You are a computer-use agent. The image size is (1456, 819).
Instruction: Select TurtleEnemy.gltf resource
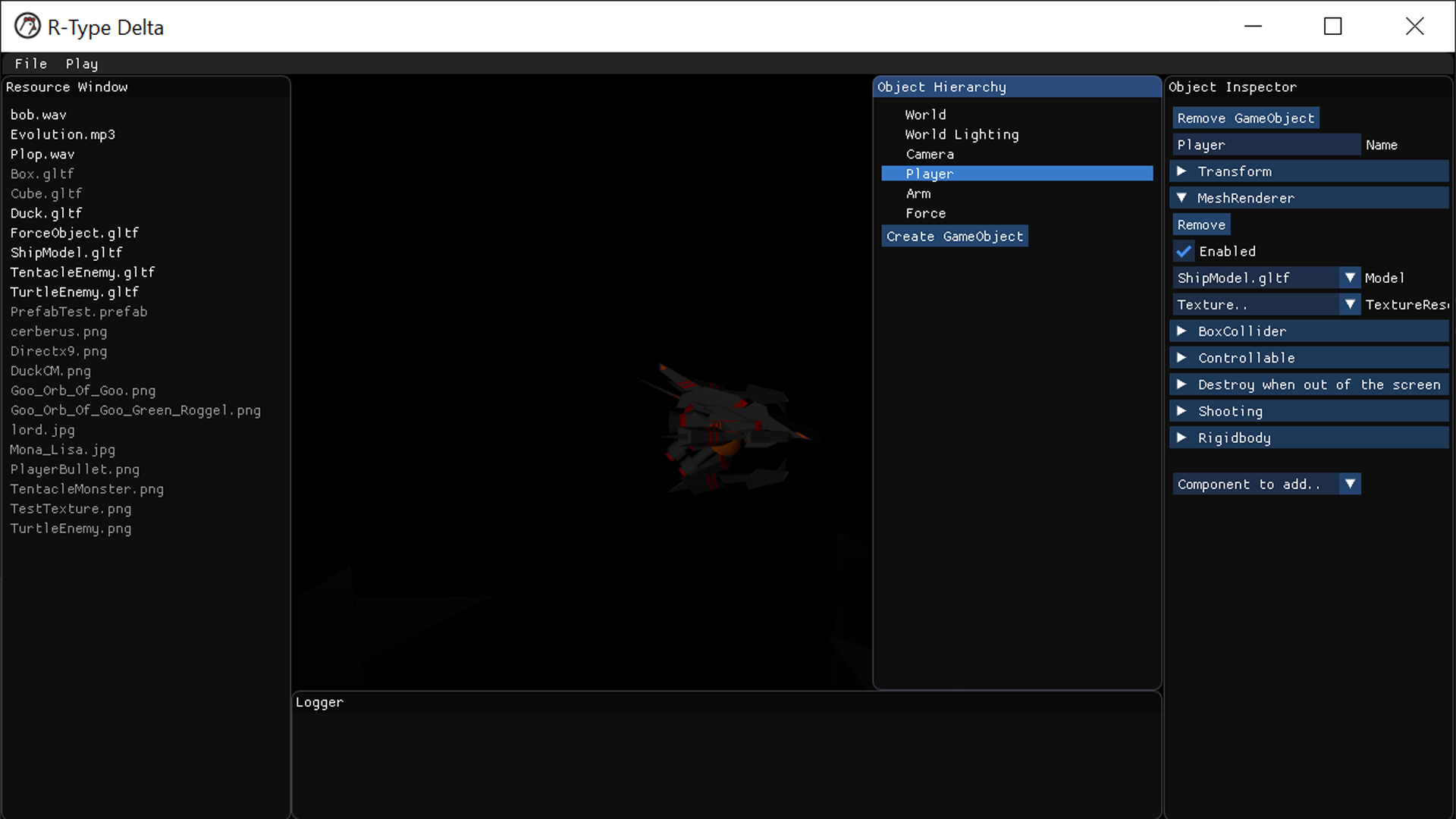[74, 292]
